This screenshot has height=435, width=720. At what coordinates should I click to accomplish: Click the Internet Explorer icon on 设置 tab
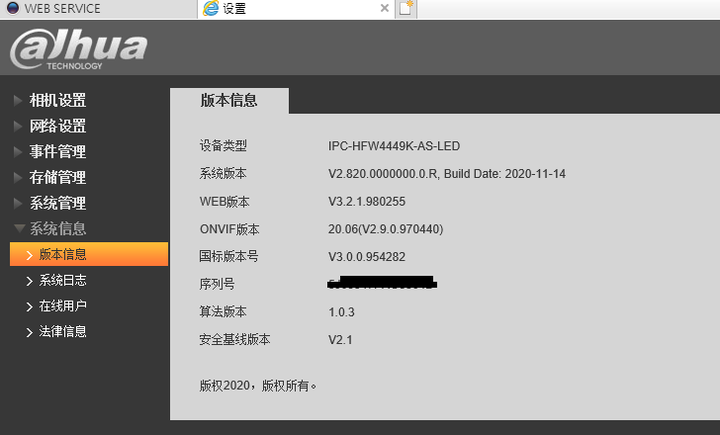pyautogui.click(x=211, y=8)
